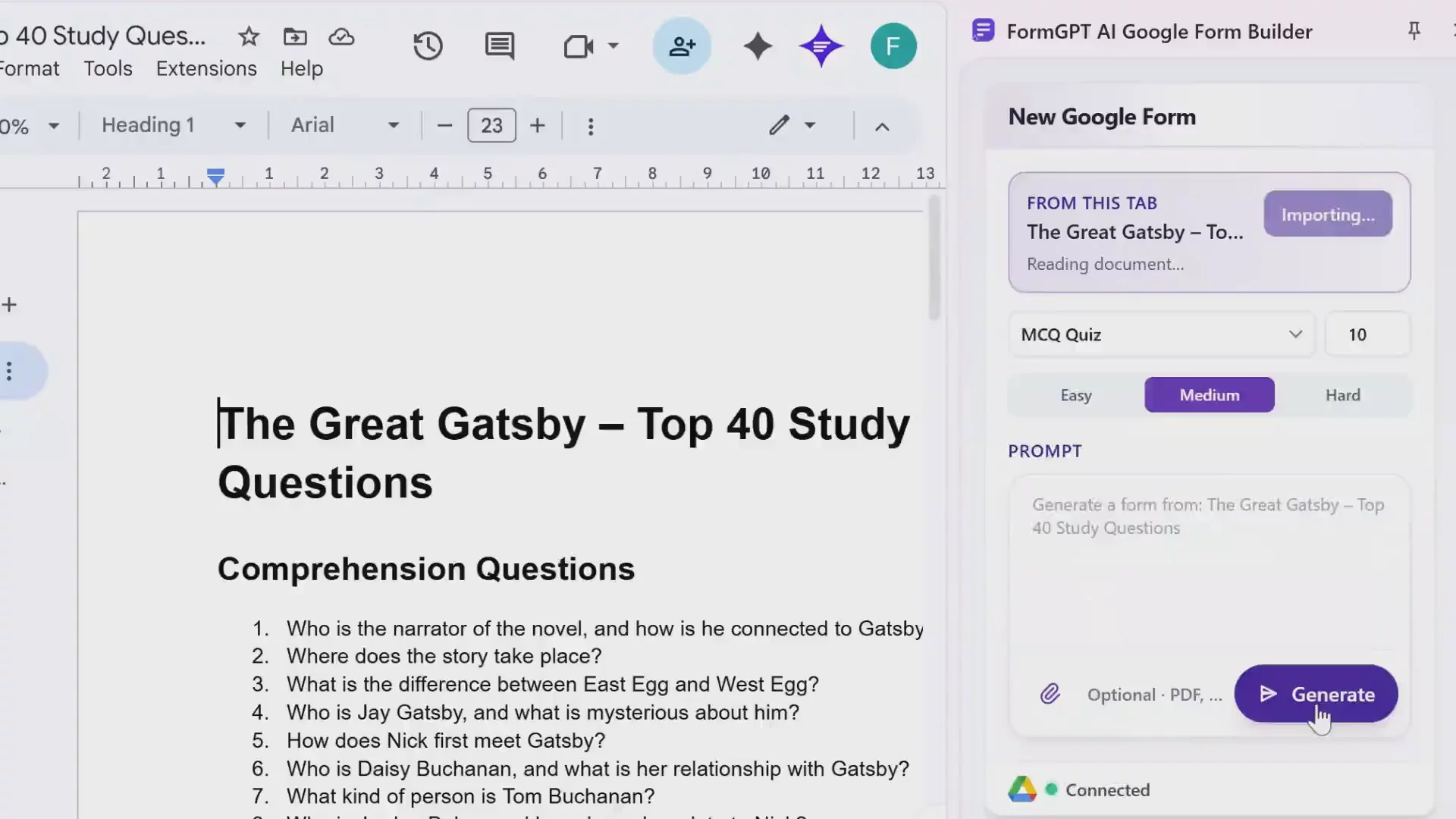Open the Format menu
The height and width of the screenshot is (819, 1456).
pyautogui.click(x=30, y=69)
